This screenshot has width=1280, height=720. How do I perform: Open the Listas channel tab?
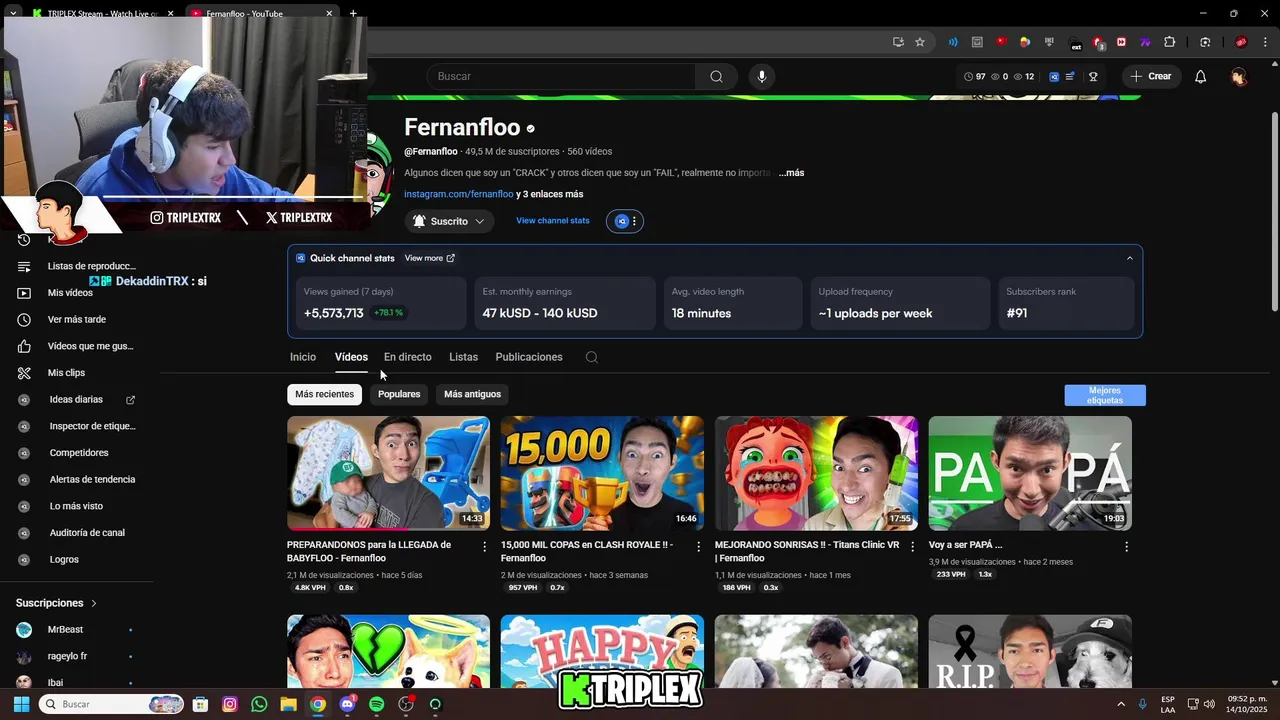pos(463,357)
